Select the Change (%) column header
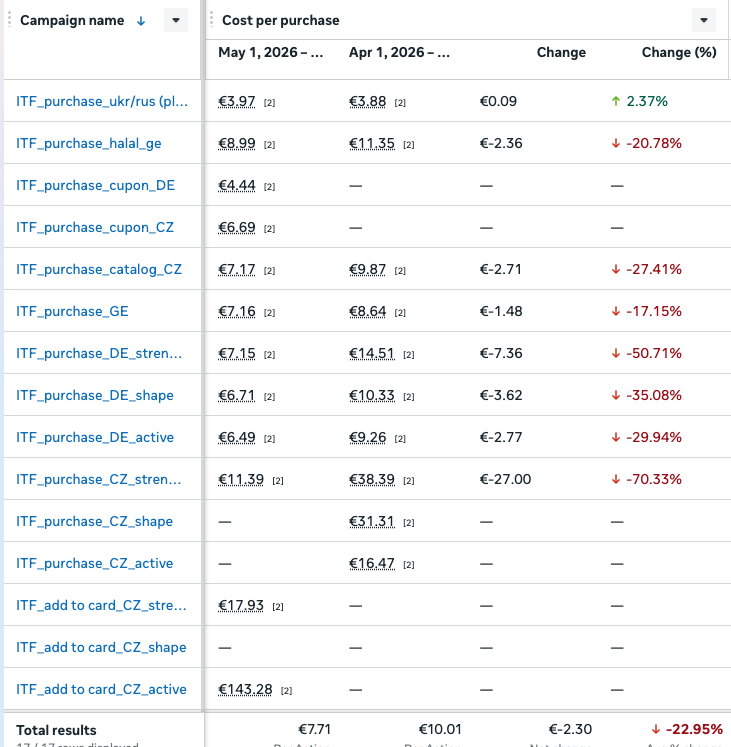The height and width of the screenshot is (747, 731). point(679,52)
